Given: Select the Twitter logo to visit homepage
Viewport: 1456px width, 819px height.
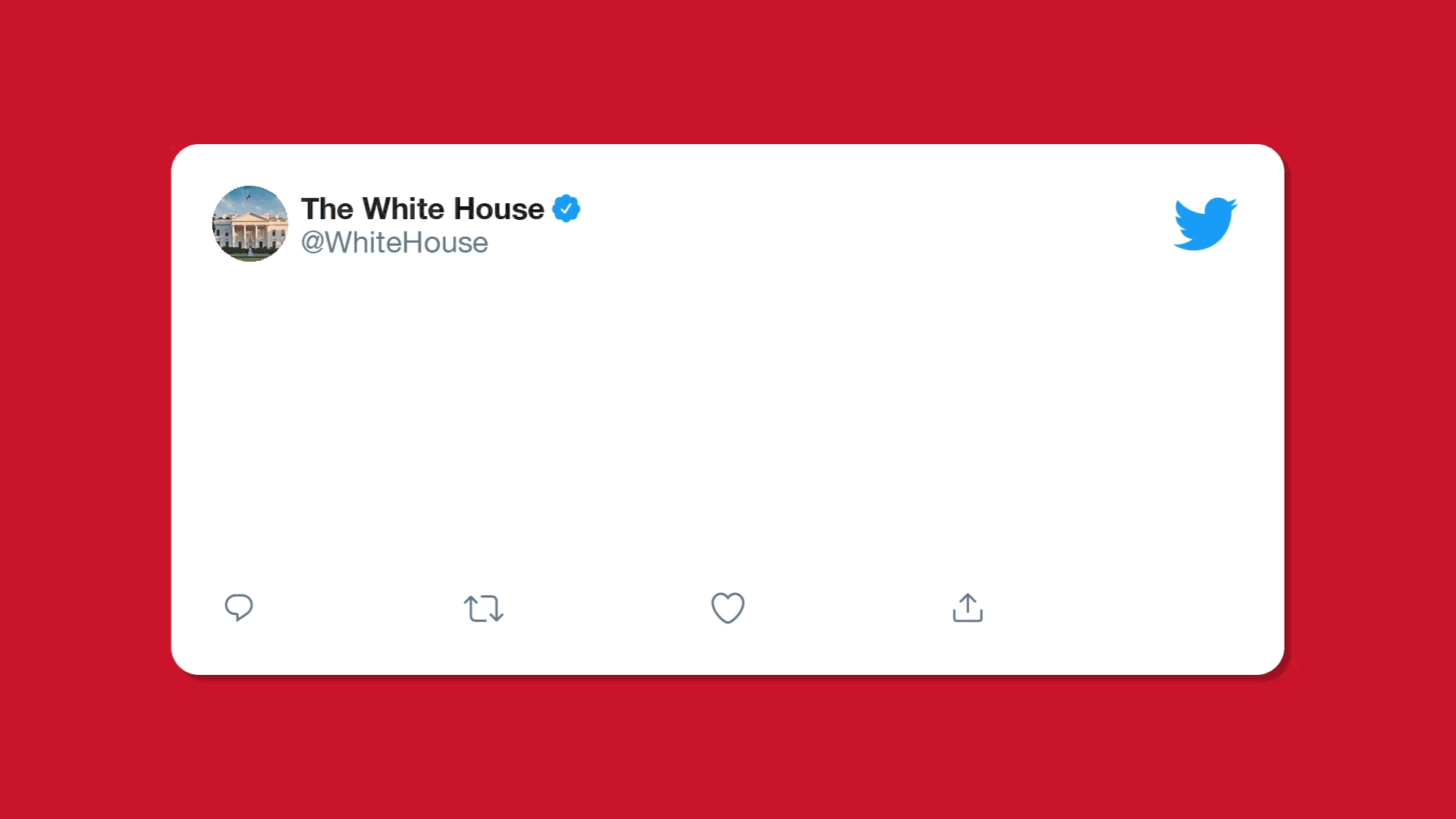Looking at the screenshot, I should [1206, 224].
